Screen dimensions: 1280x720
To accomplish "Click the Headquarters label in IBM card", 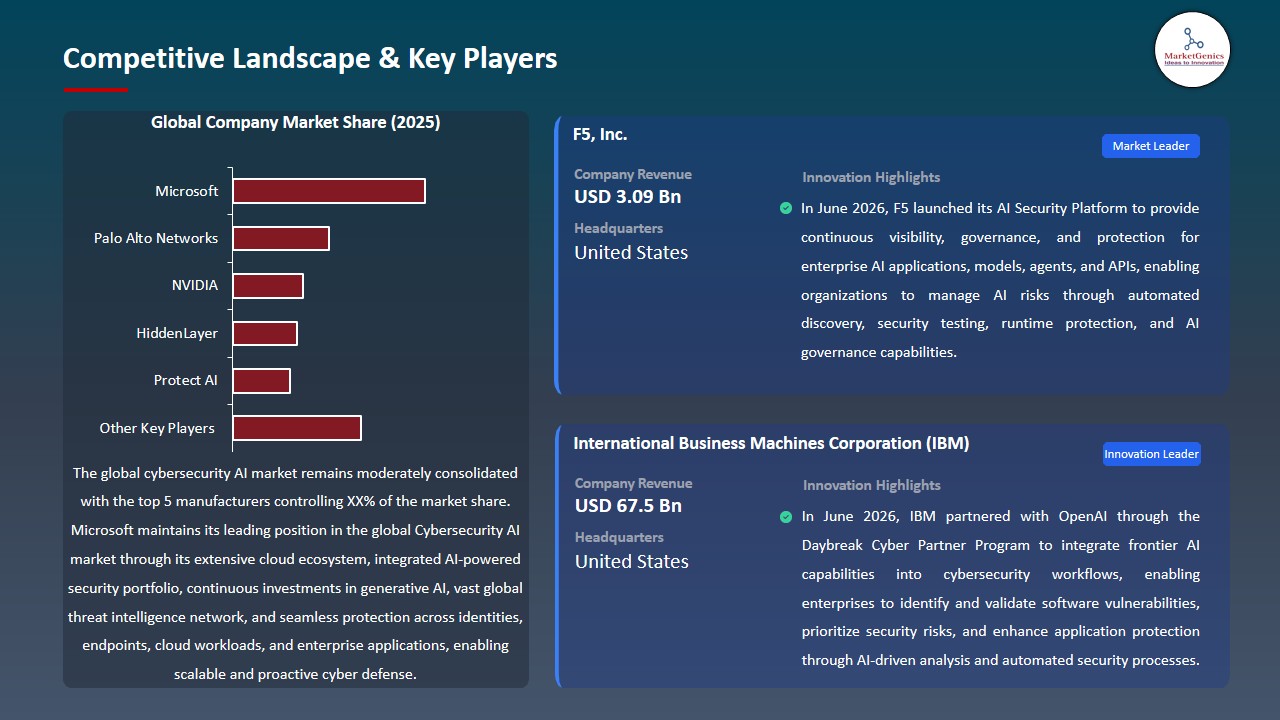I will pos(618,537).
